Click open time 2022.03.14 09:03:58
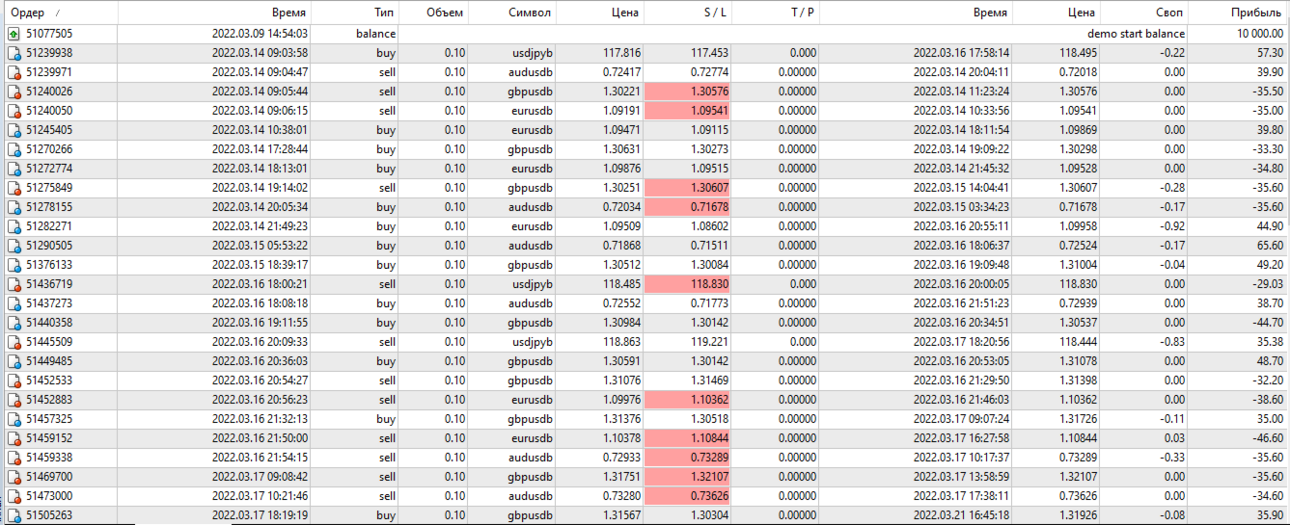The width and height of the screenshot is (1290, 525). point(260,53)
